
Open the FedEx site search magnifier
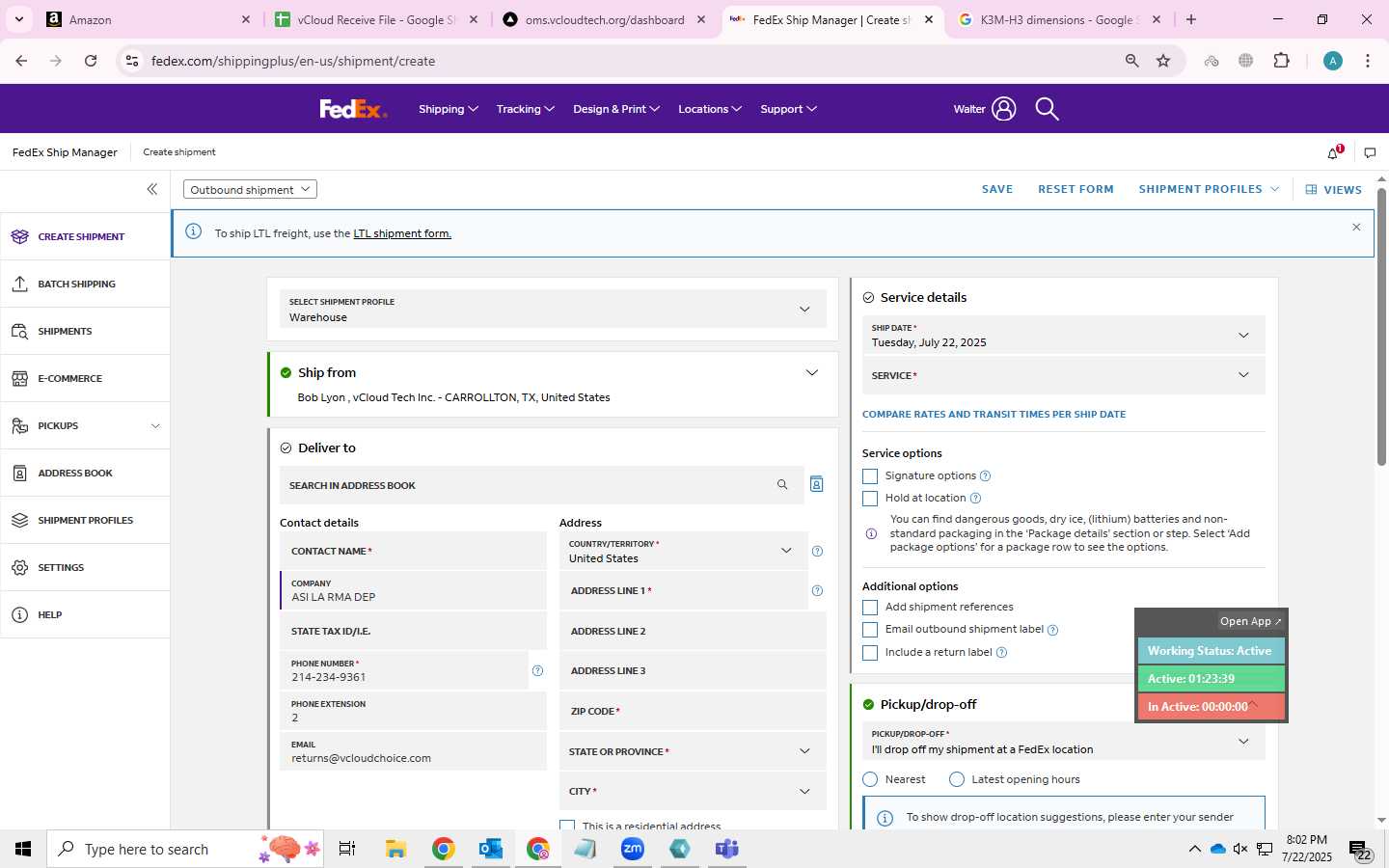click(1047, 109)
